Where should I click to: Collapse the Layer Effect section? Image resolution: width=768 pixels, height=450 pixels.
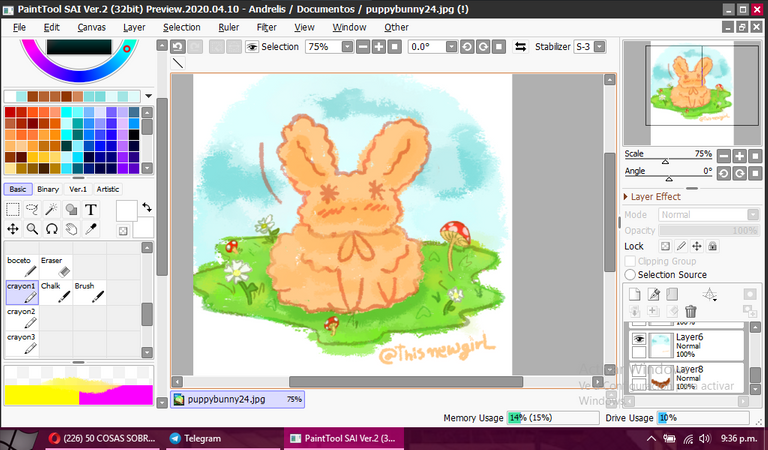(x=625, y=197)
